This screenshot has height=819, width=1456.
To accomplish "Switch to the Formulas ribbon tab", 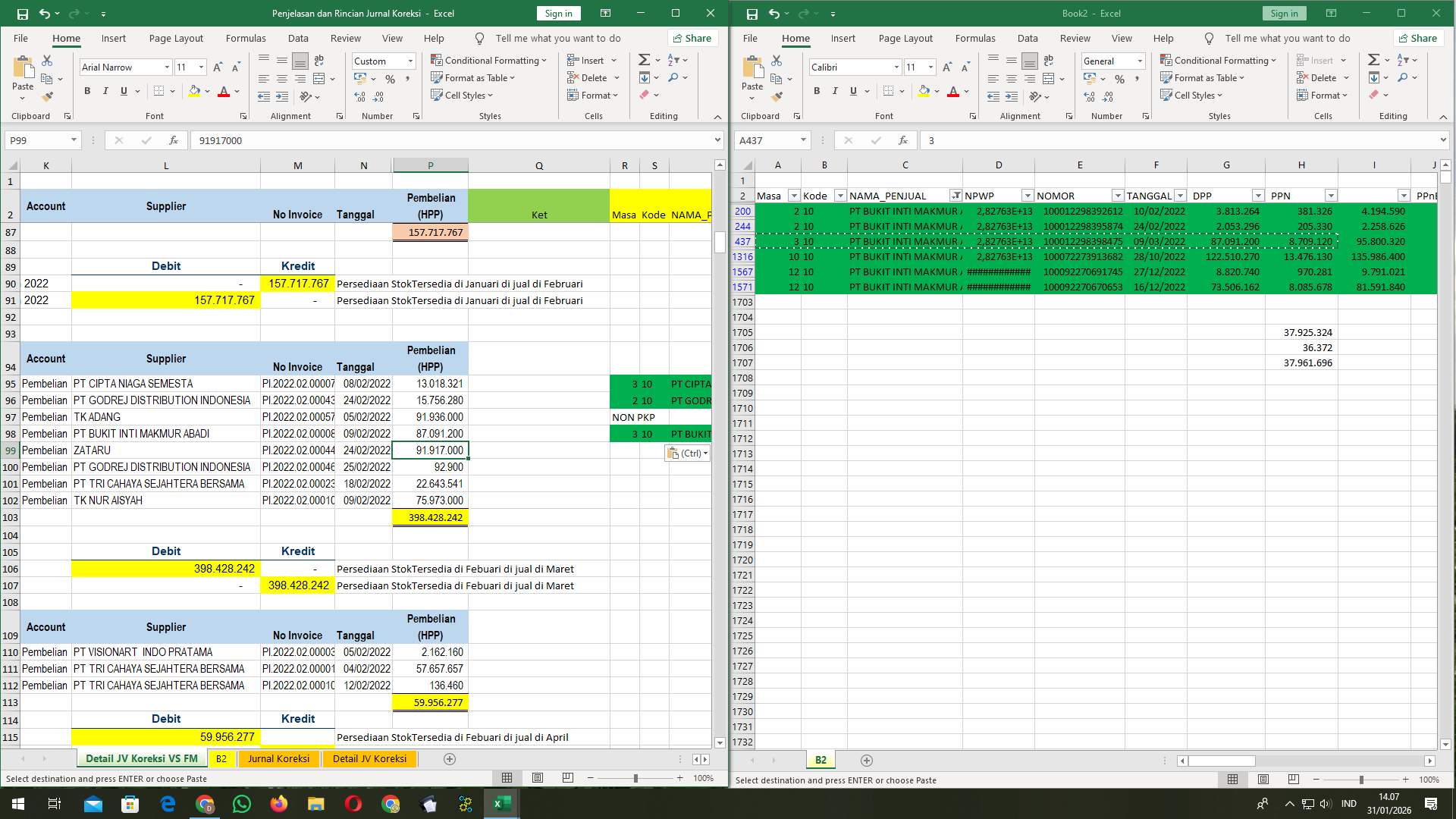I will tap(246, 38).
